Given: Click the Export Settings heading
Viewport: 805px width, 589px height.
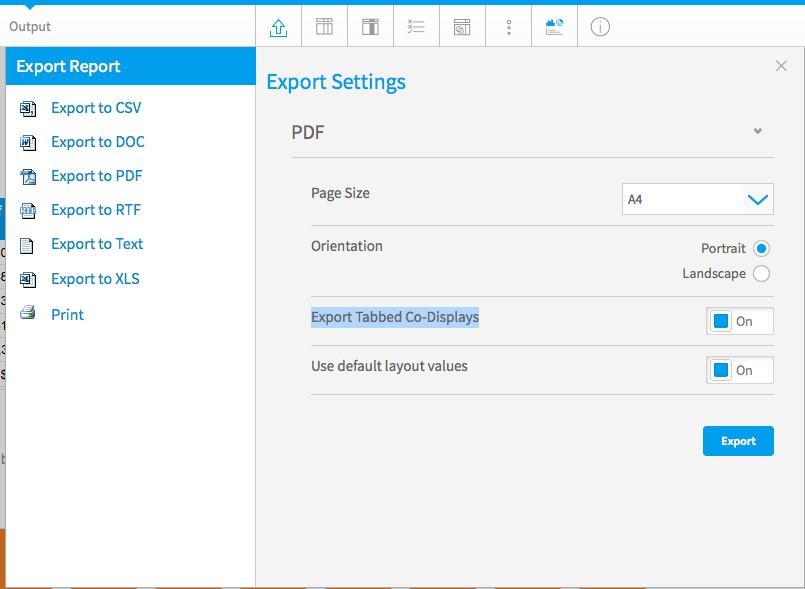Looking at the screenshot, I should pos(336,82).
